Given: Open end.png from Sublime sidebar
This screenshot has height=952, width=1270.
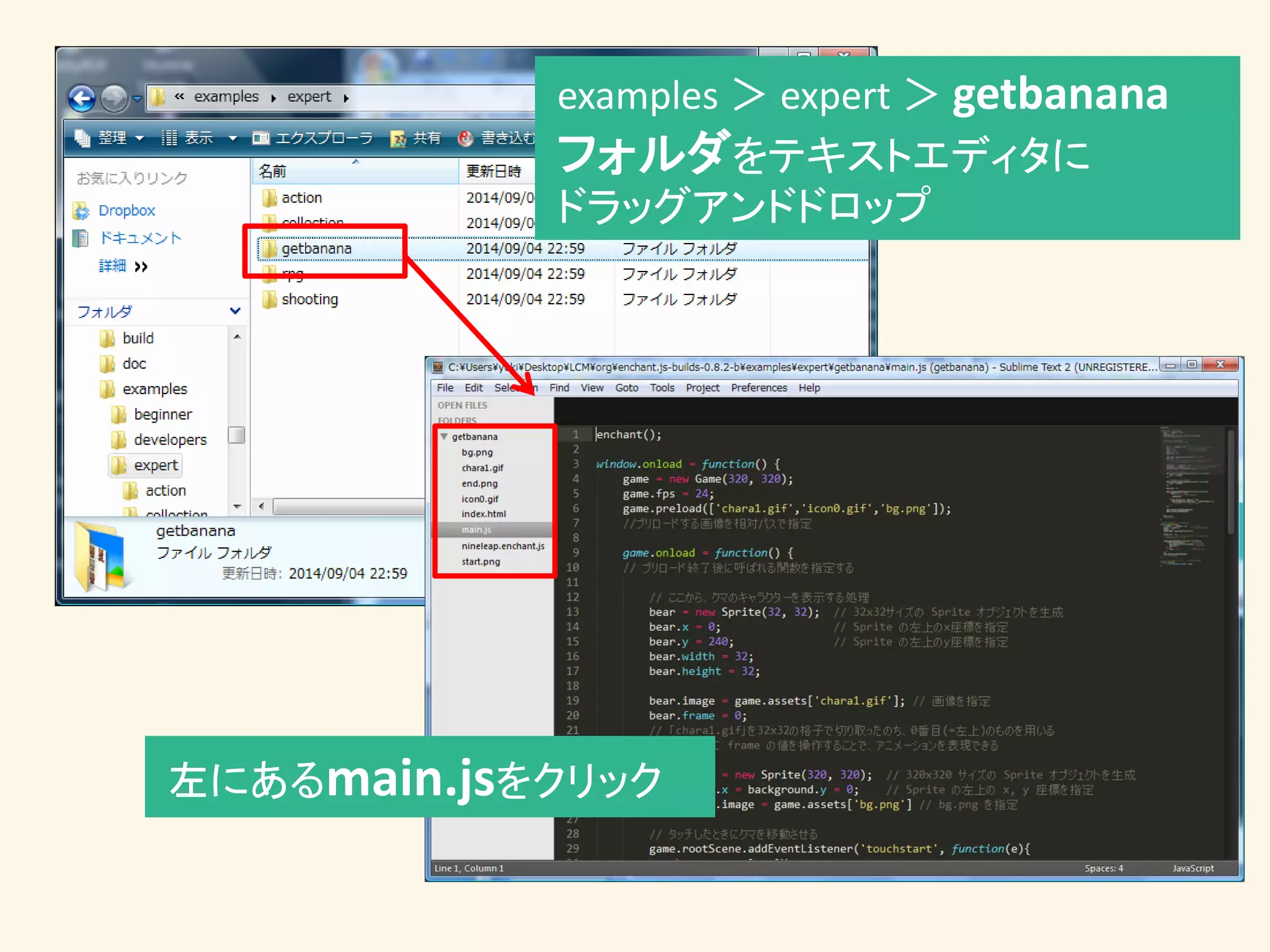Looking at the screenshot, I should click(479, 483).
